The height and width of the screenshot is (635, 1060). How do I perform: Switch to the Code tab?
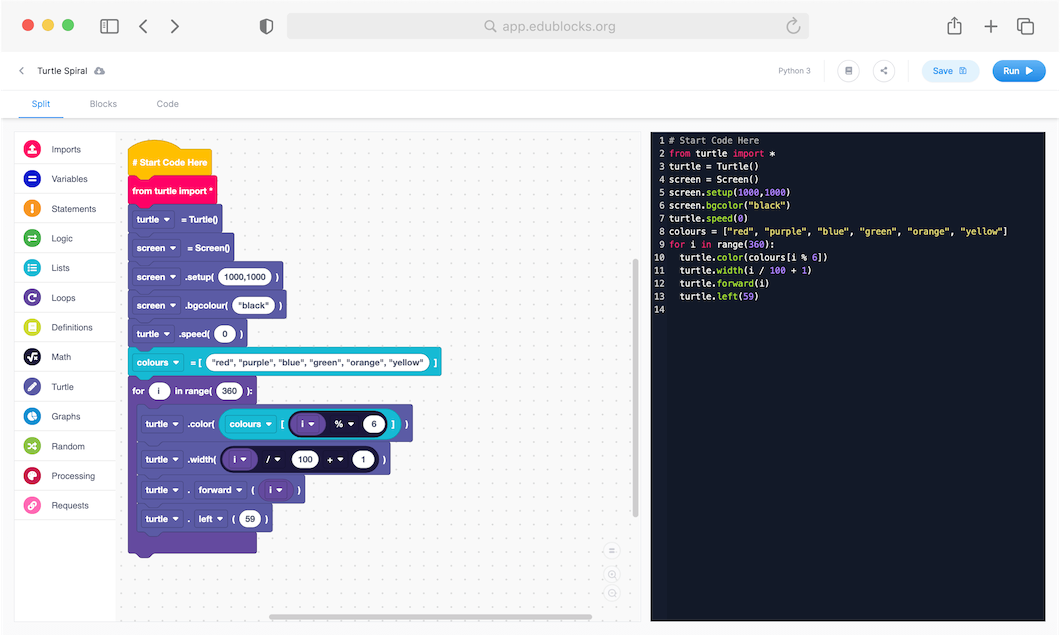coord(167,104)
